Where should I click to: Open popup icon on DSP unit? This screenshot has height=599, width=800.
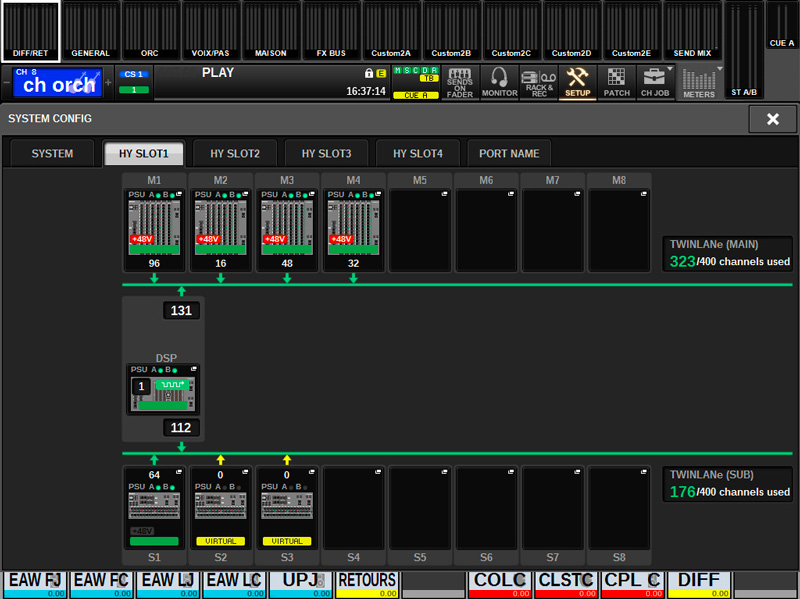click(x=193, y=369)
